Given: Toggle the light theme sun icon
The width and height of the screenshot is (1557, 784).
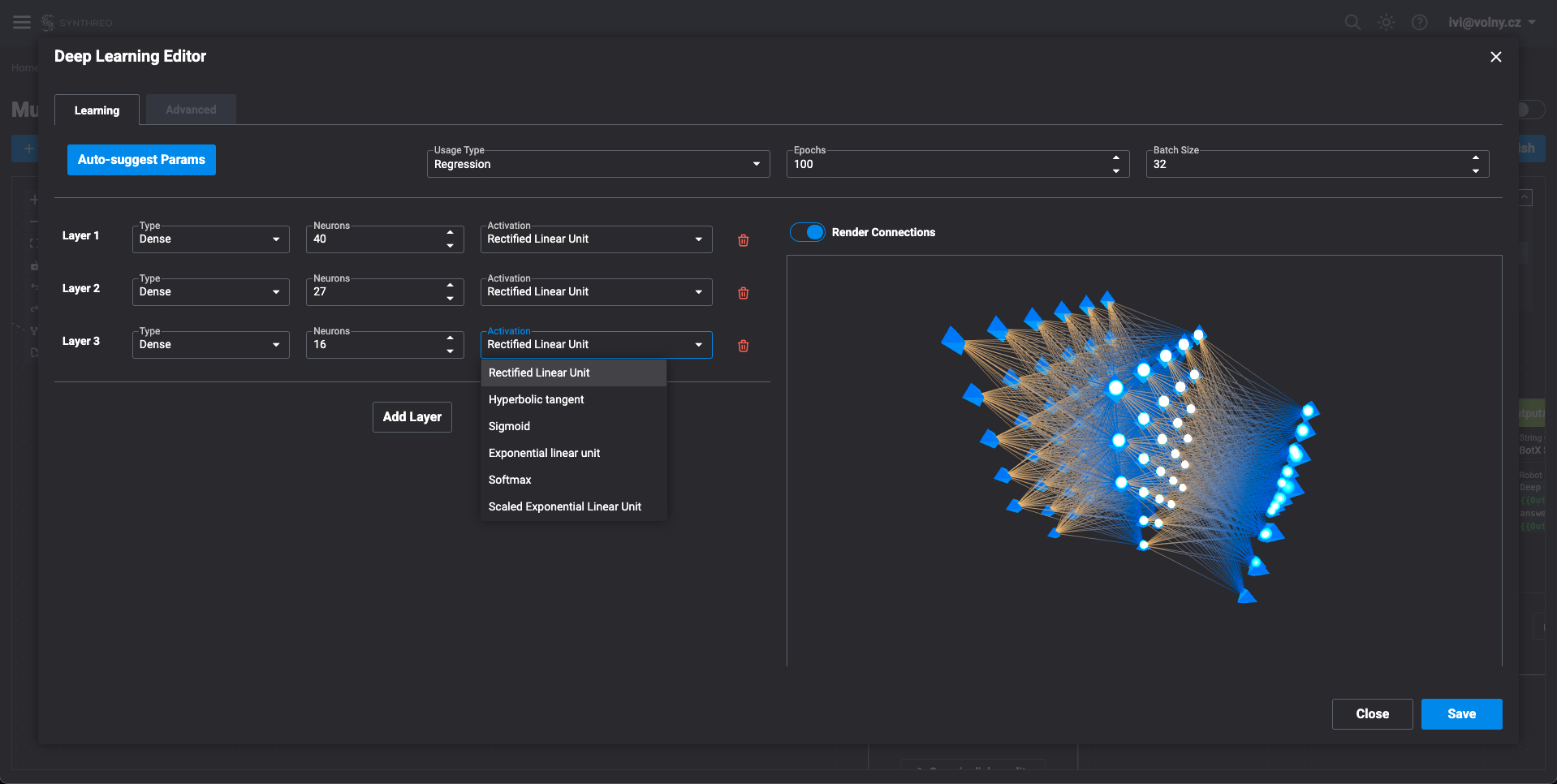Looking at the screenshot, I should (x=1386, y=22).
